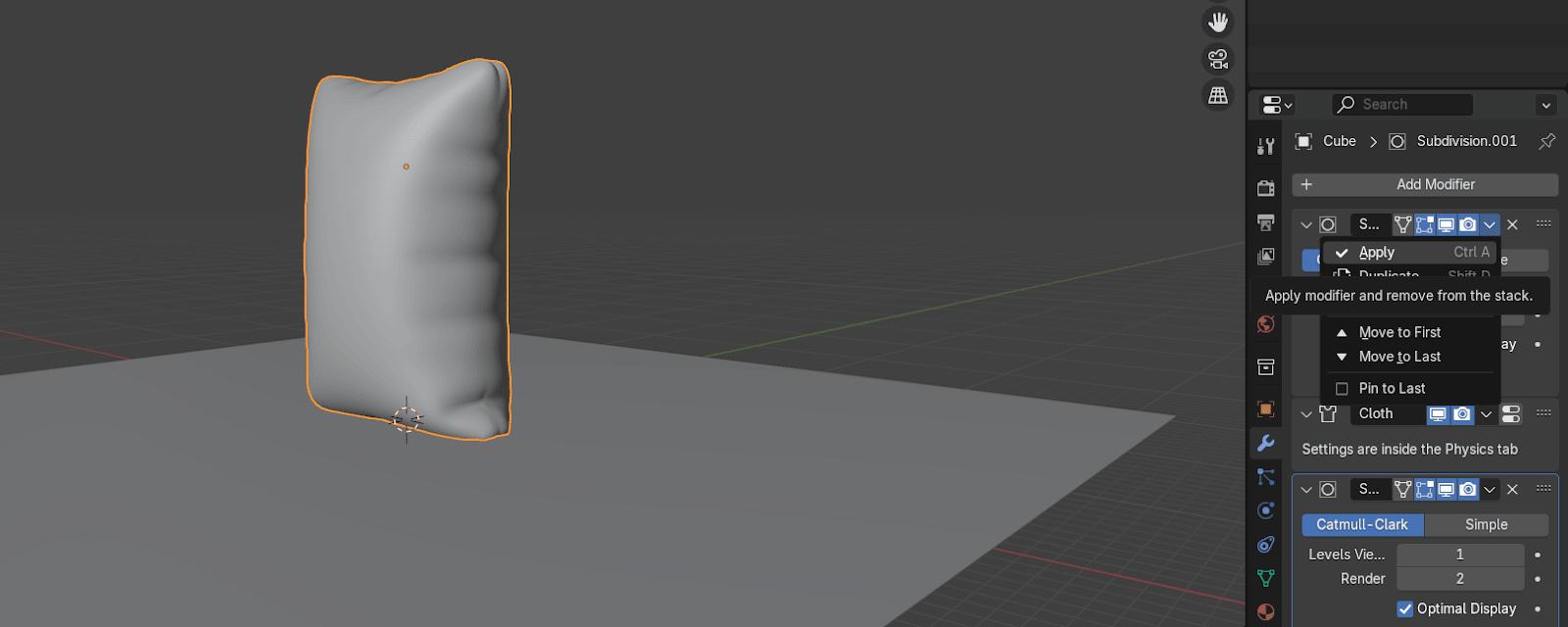The width and height of the screenshot is (1568, 627).
Task: Collapse the Cloth modifier panel
Action: pos(1306,414)
